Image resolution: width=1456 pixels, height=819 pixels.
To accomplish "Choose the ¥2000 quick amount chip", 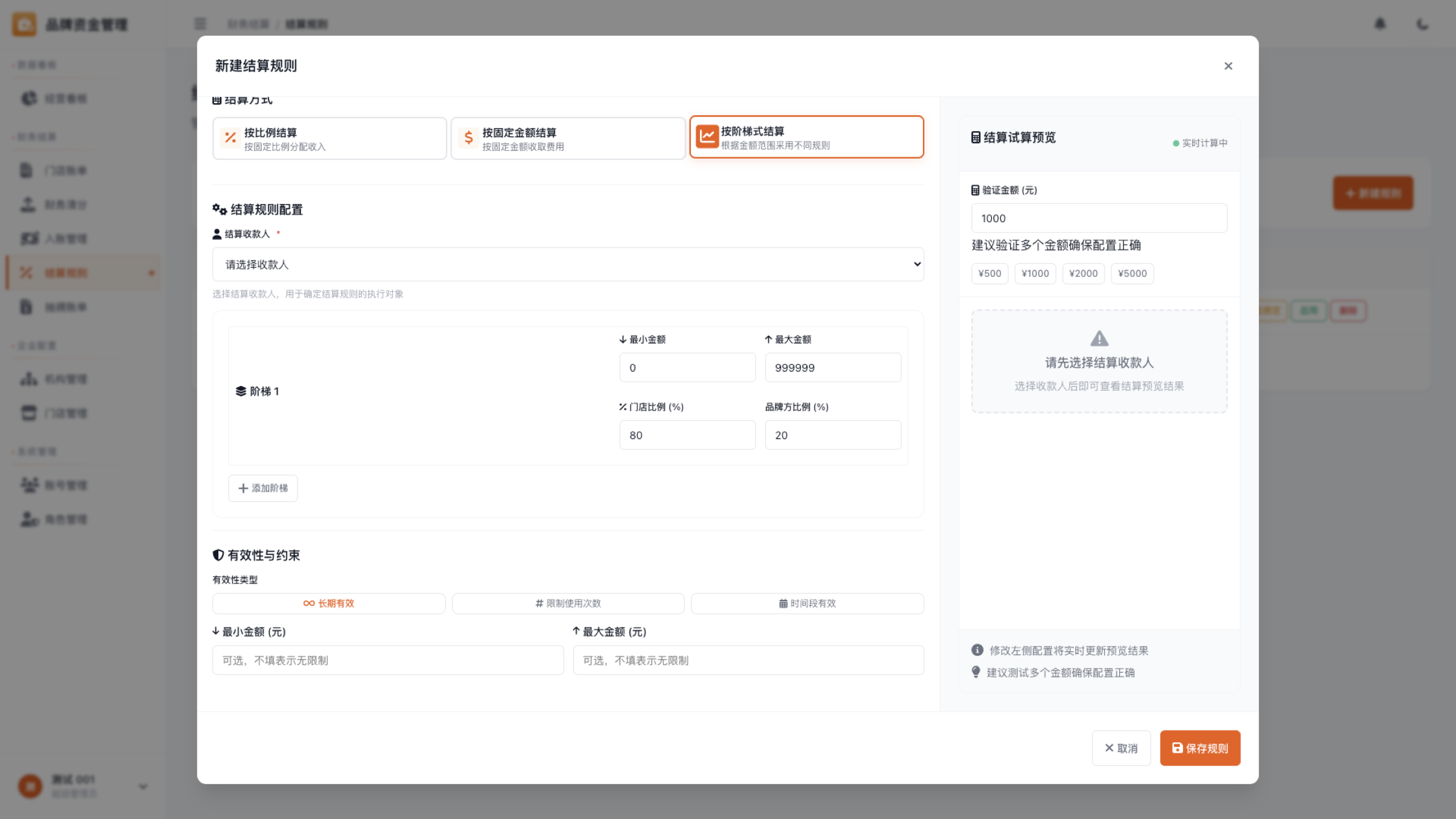I will 1083,274.
